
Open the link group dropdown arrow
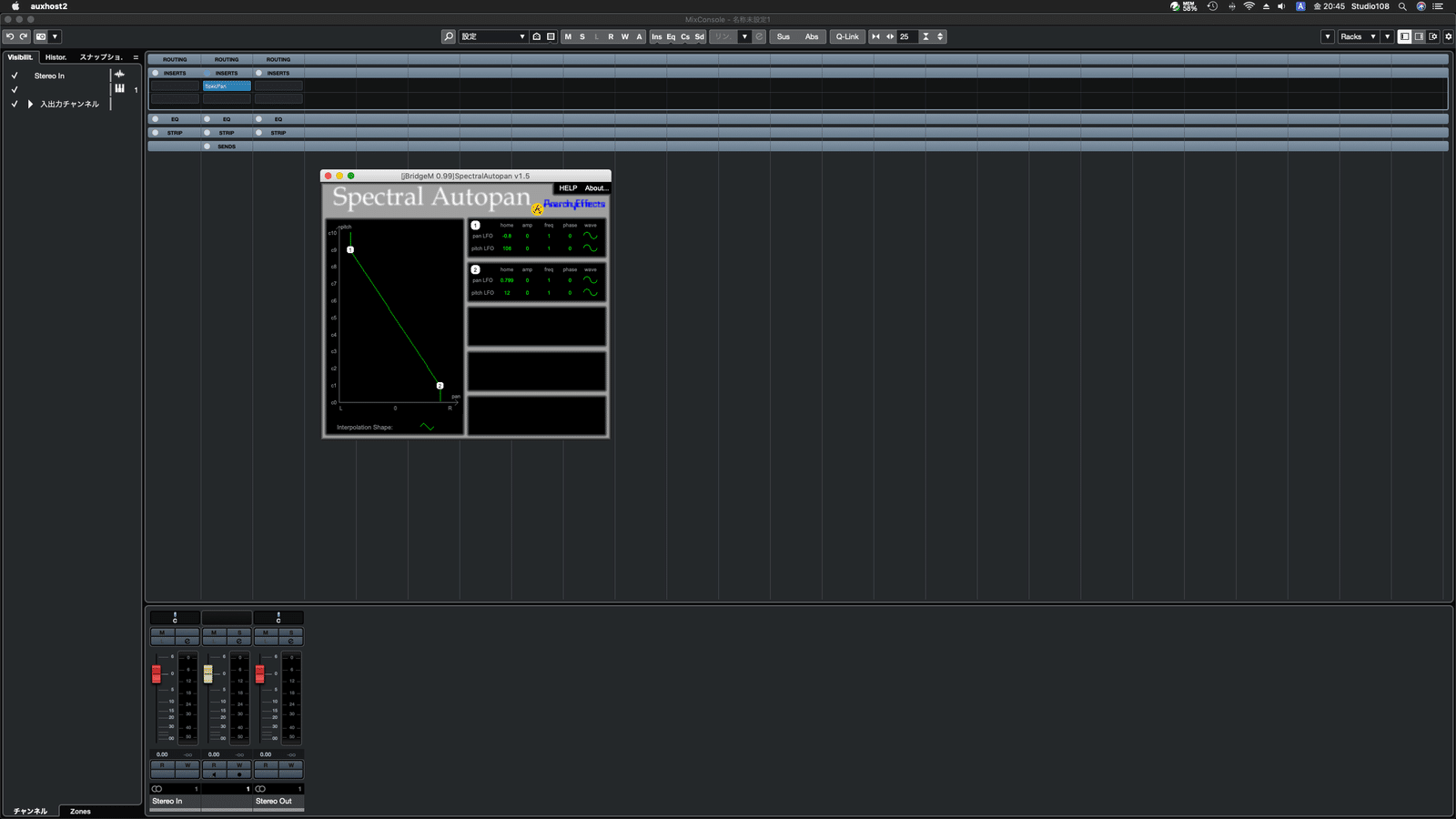(744, 36)
